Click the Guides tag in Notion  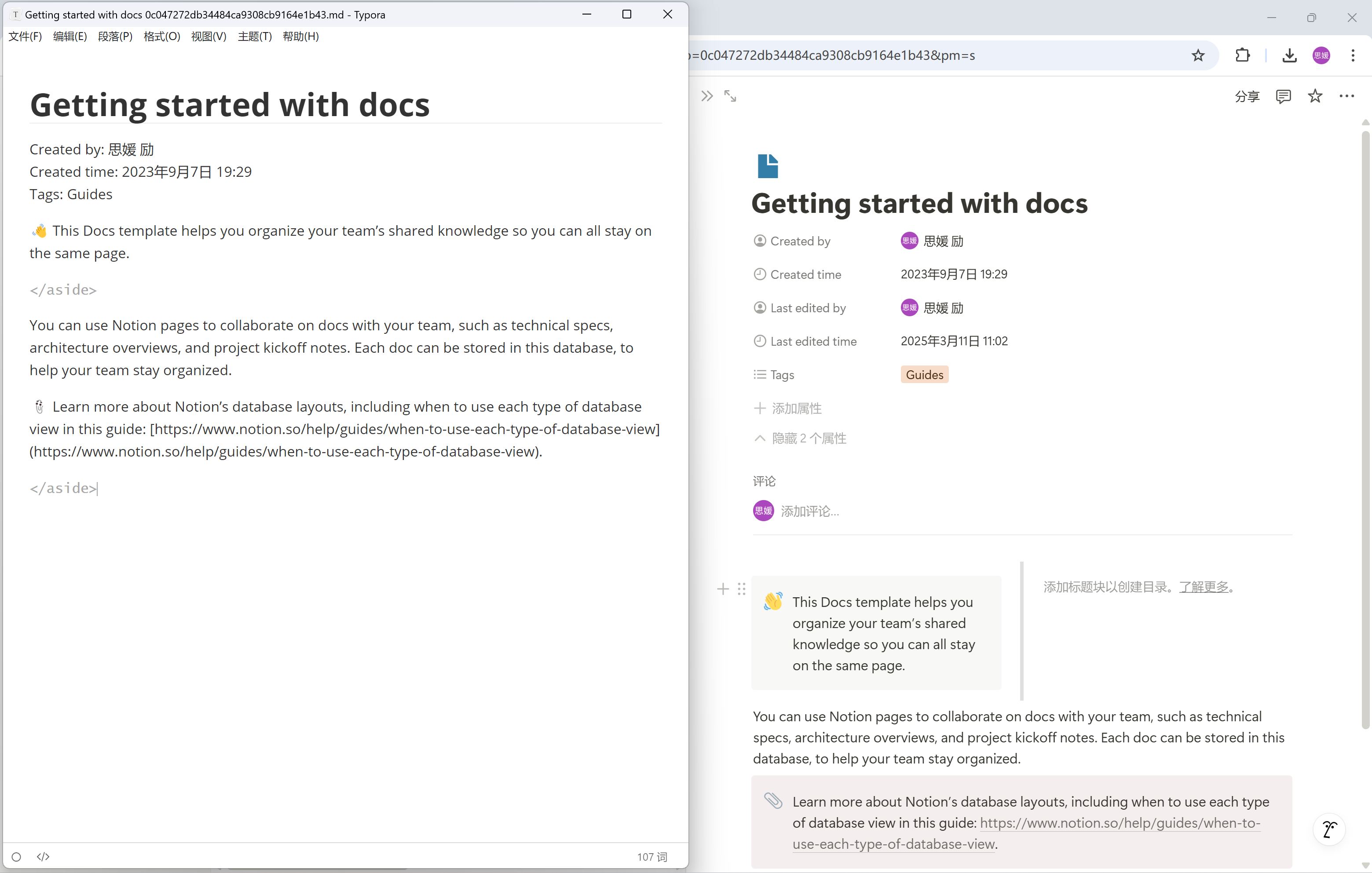click(x=924, y=375)
